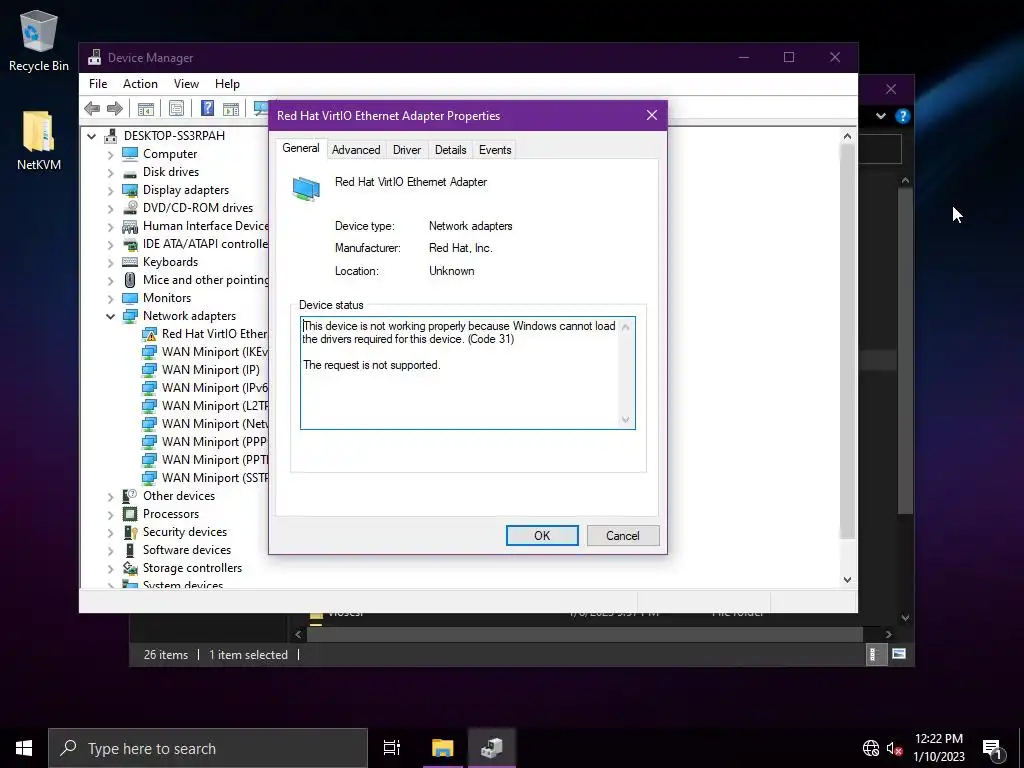
Task: Expand the Disk drives node
Action: (110, 172)
